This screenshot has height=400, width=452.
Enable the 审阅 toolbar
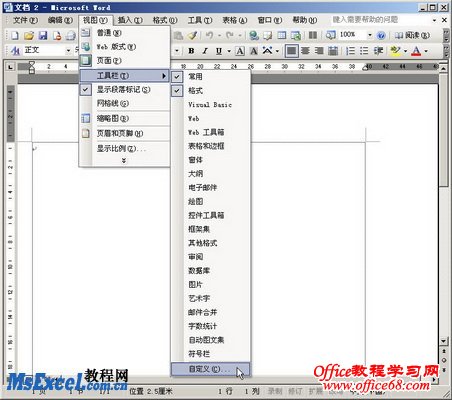(211, 257)
